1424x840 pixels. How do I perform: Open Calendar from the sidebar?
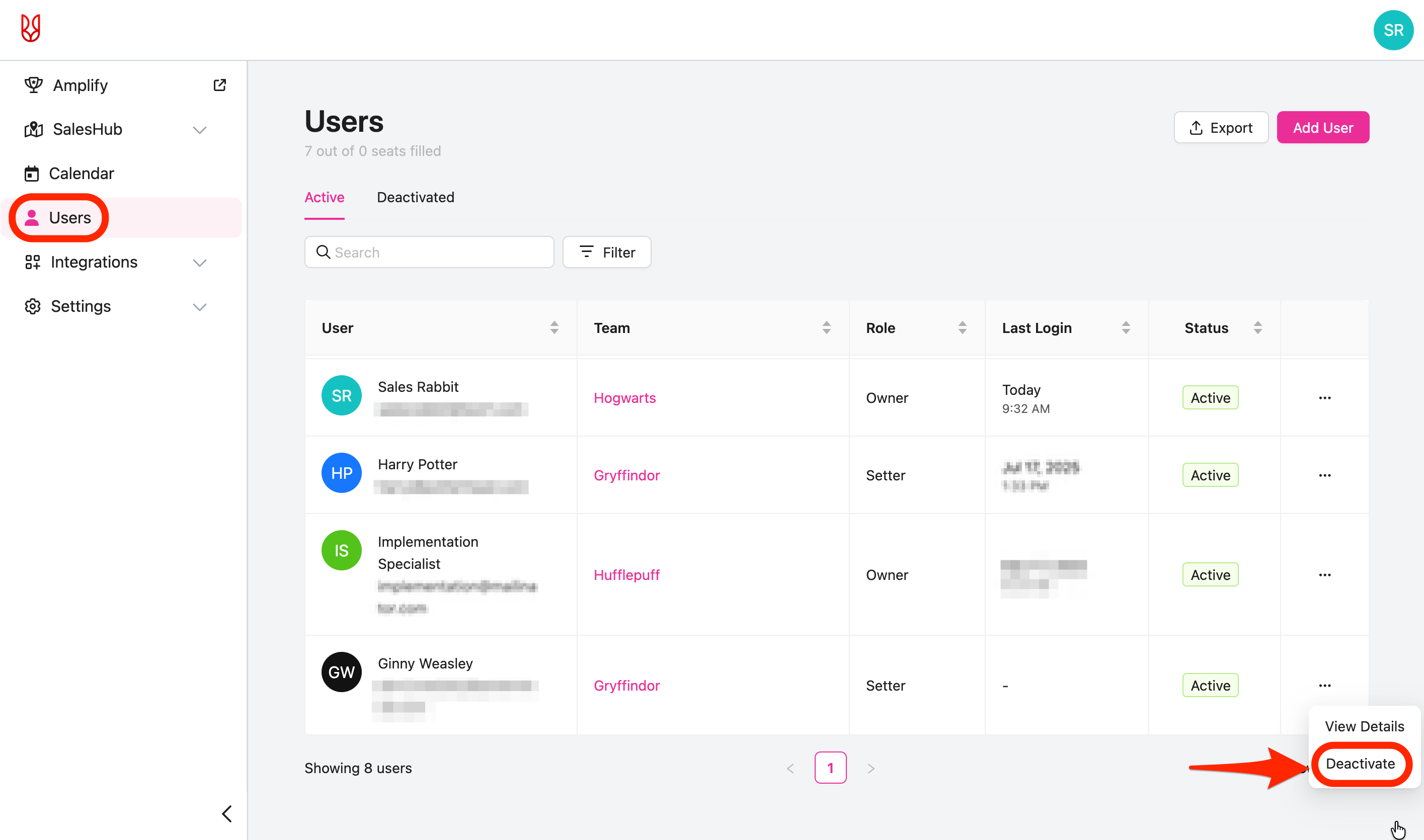tap(81, 173)
